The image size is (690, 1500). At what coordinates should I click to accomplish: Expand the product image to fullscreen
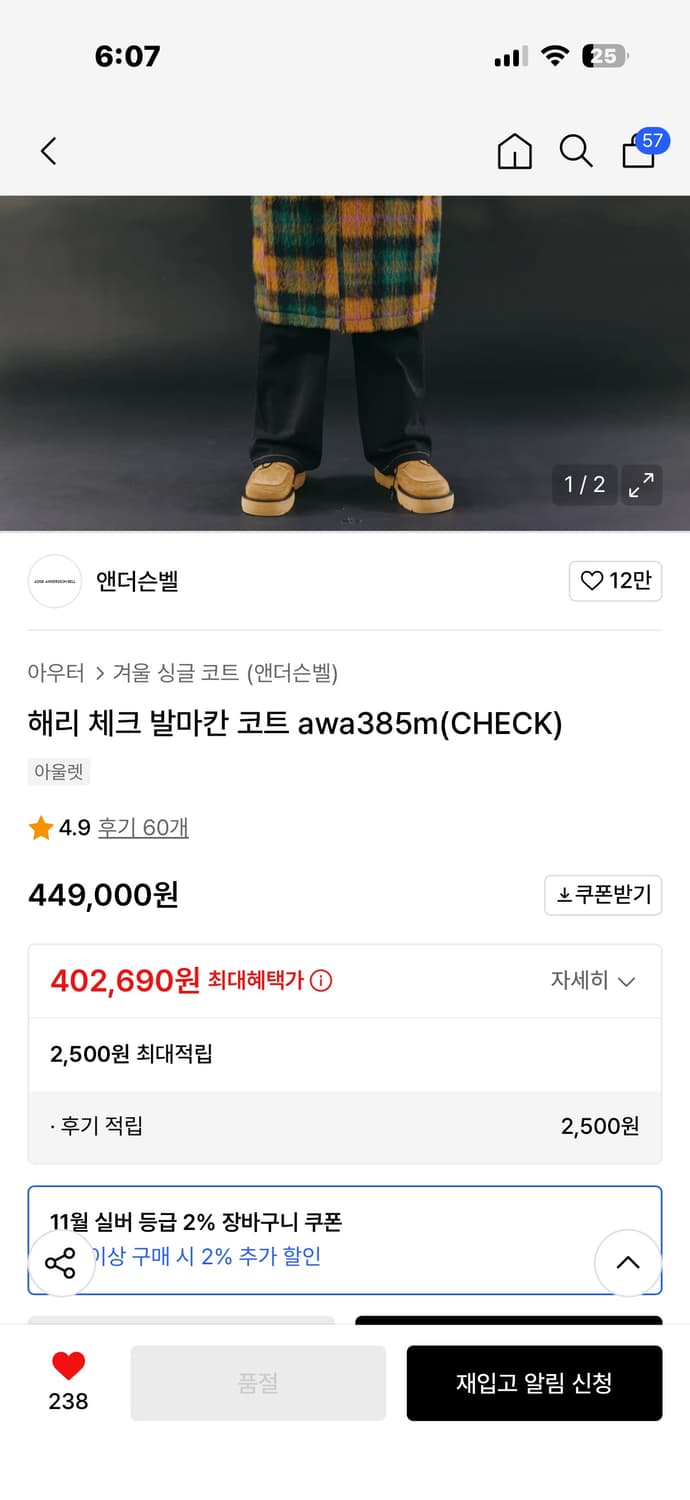(x=641, y=485)
